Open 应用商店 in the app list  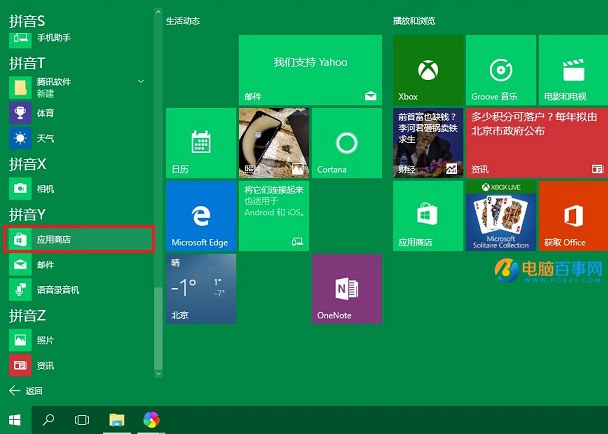point(79,239)
